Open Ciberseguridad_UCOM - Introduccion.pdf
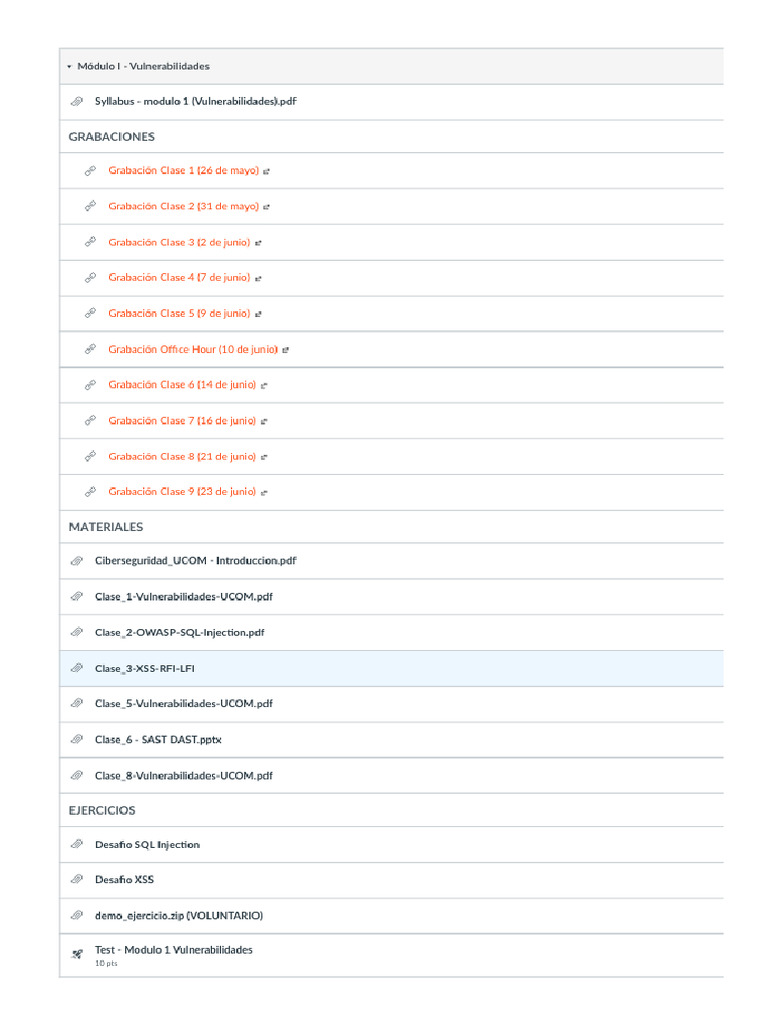 (195, 561)
